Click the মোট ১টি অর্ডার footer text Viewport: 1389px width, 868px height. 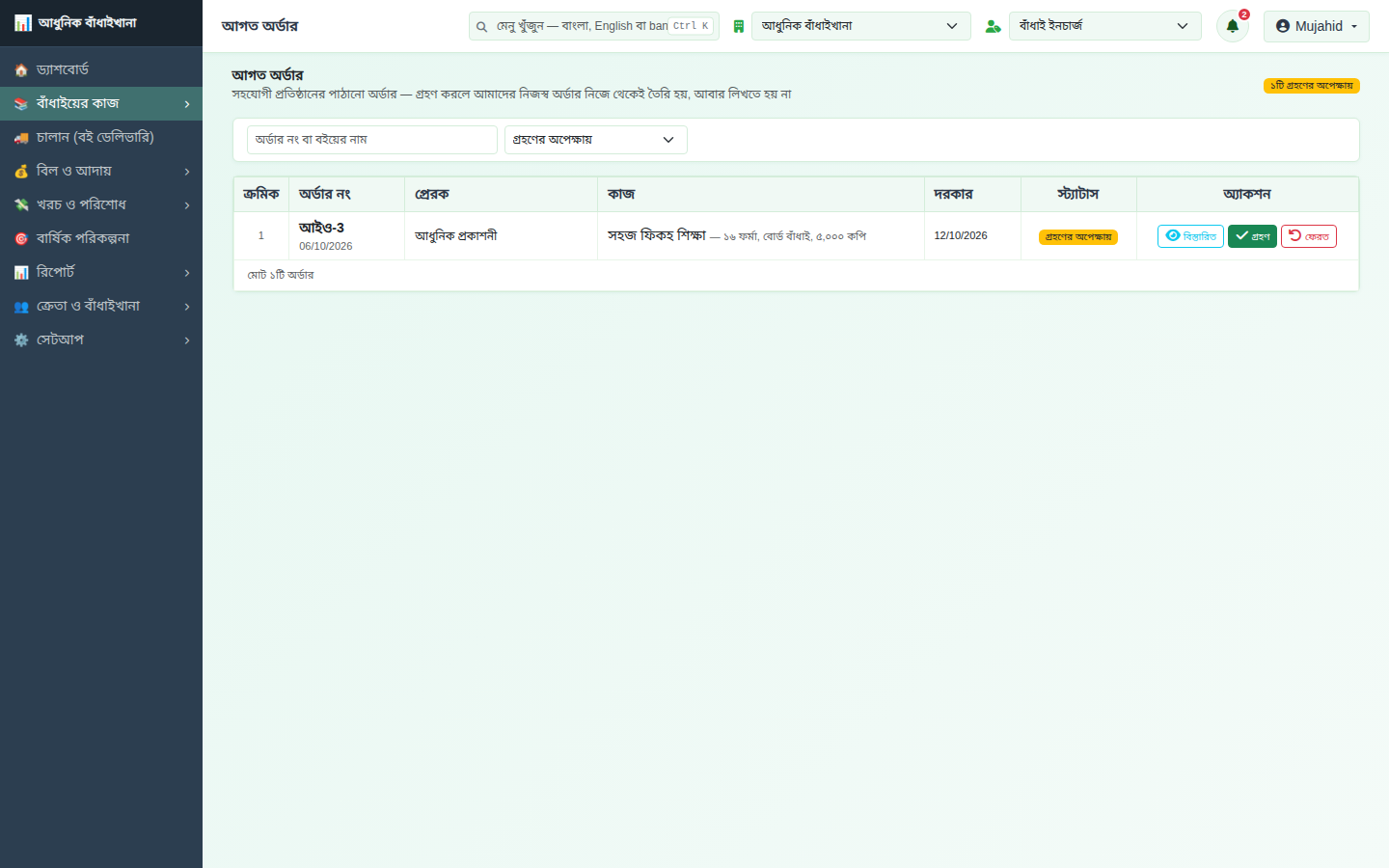pos(281,275)
